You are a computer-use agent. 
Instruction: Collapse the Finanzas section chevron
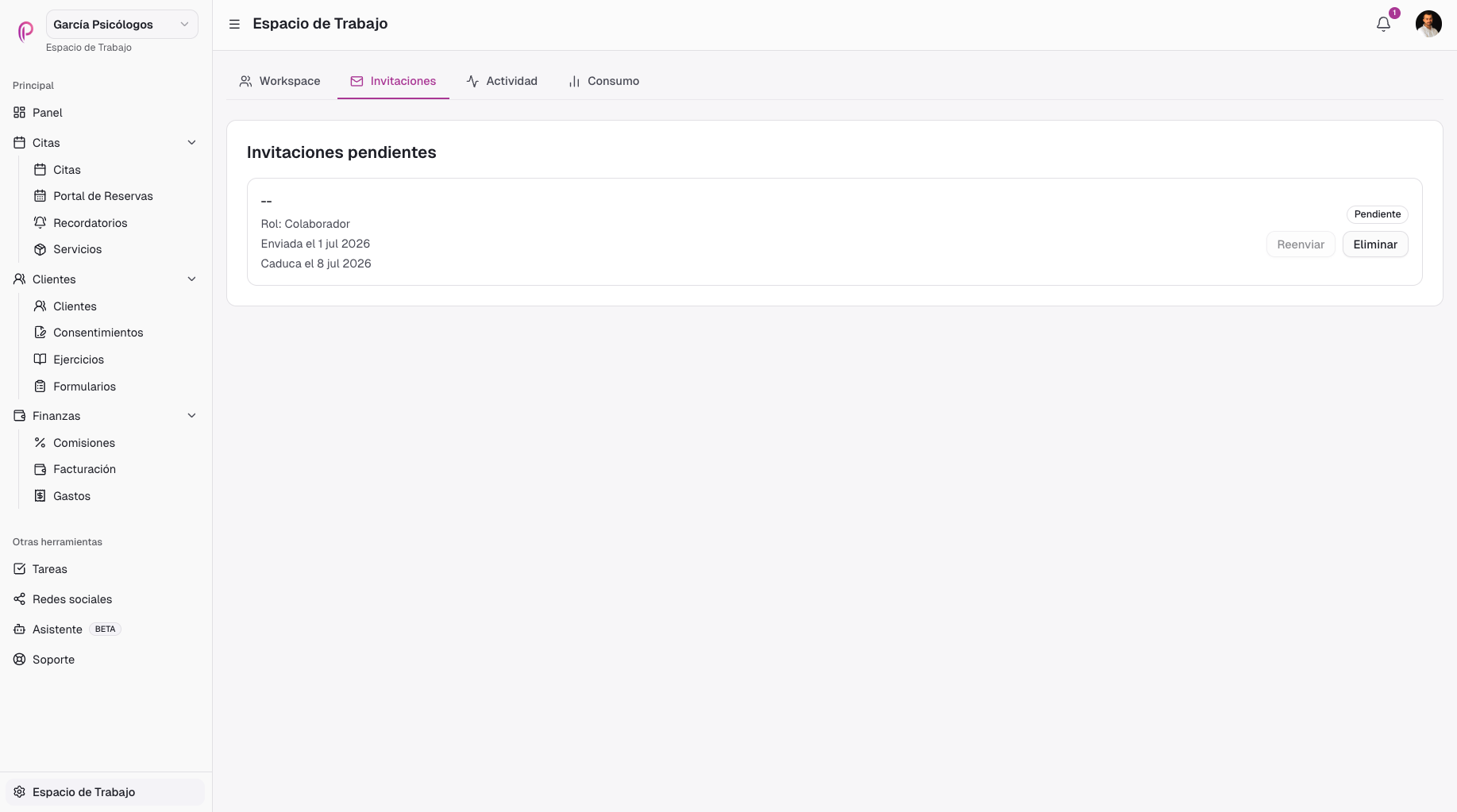tap(191, 416)
